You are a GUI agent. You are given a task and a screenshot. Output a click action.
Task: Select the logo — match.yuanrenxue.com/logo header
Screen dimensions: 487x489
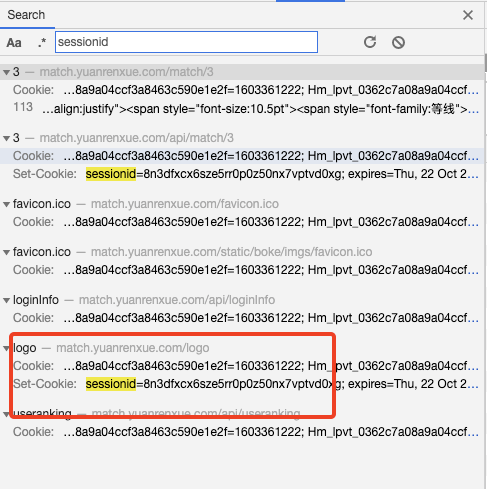click(242, 348)
